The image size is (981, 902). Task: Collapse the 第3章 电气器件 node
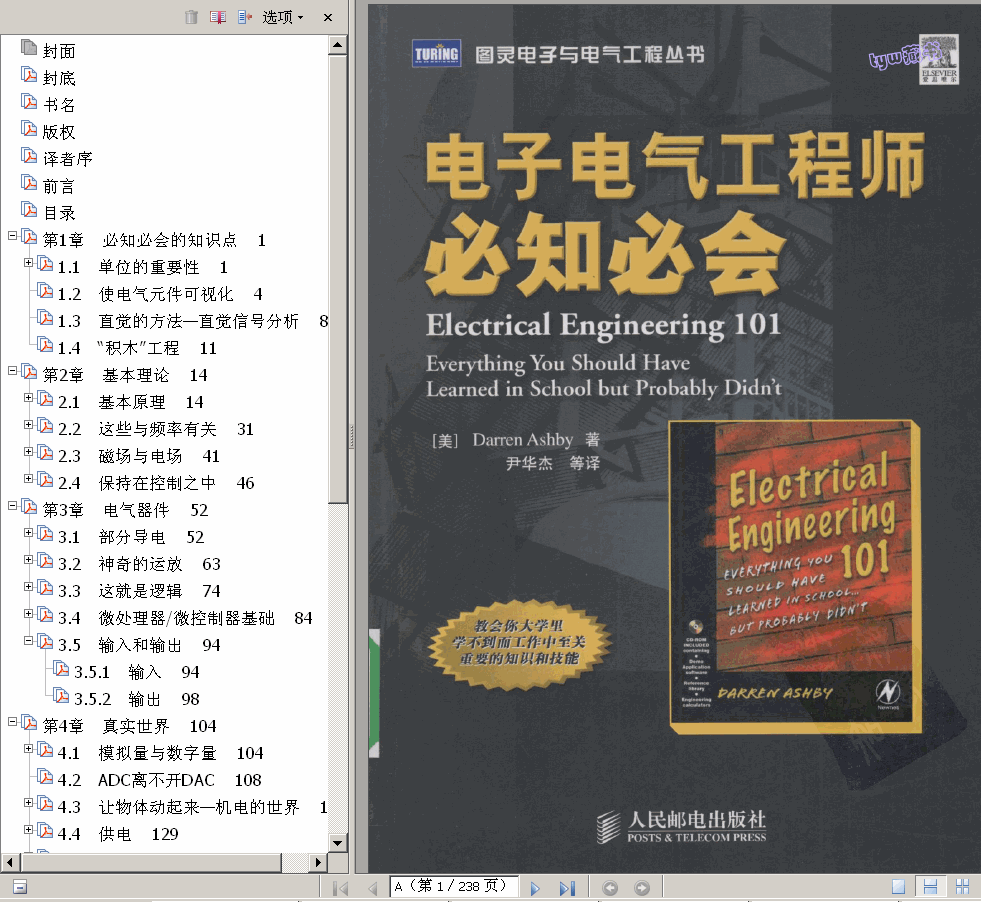(x=12, y=506)
